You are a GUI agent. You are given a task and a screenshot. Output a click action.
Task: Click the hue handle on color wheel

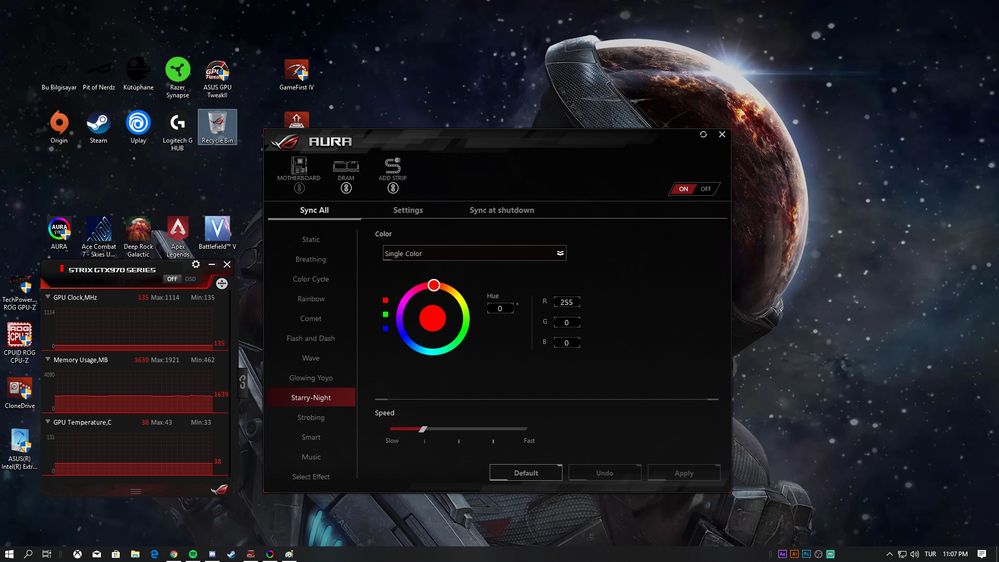pyautogui.click(x=433, y=285)
